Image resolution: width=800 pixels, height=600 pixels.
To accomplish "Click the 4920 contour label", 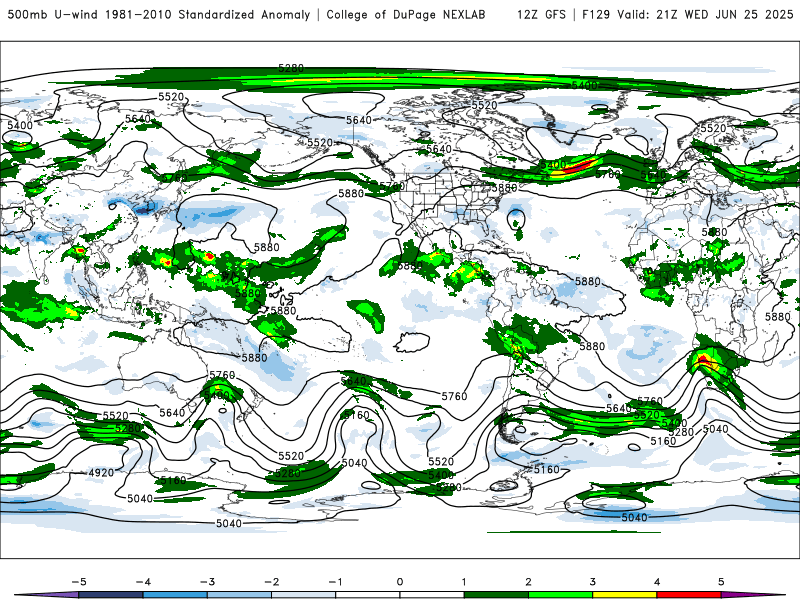I will [101, 472].
